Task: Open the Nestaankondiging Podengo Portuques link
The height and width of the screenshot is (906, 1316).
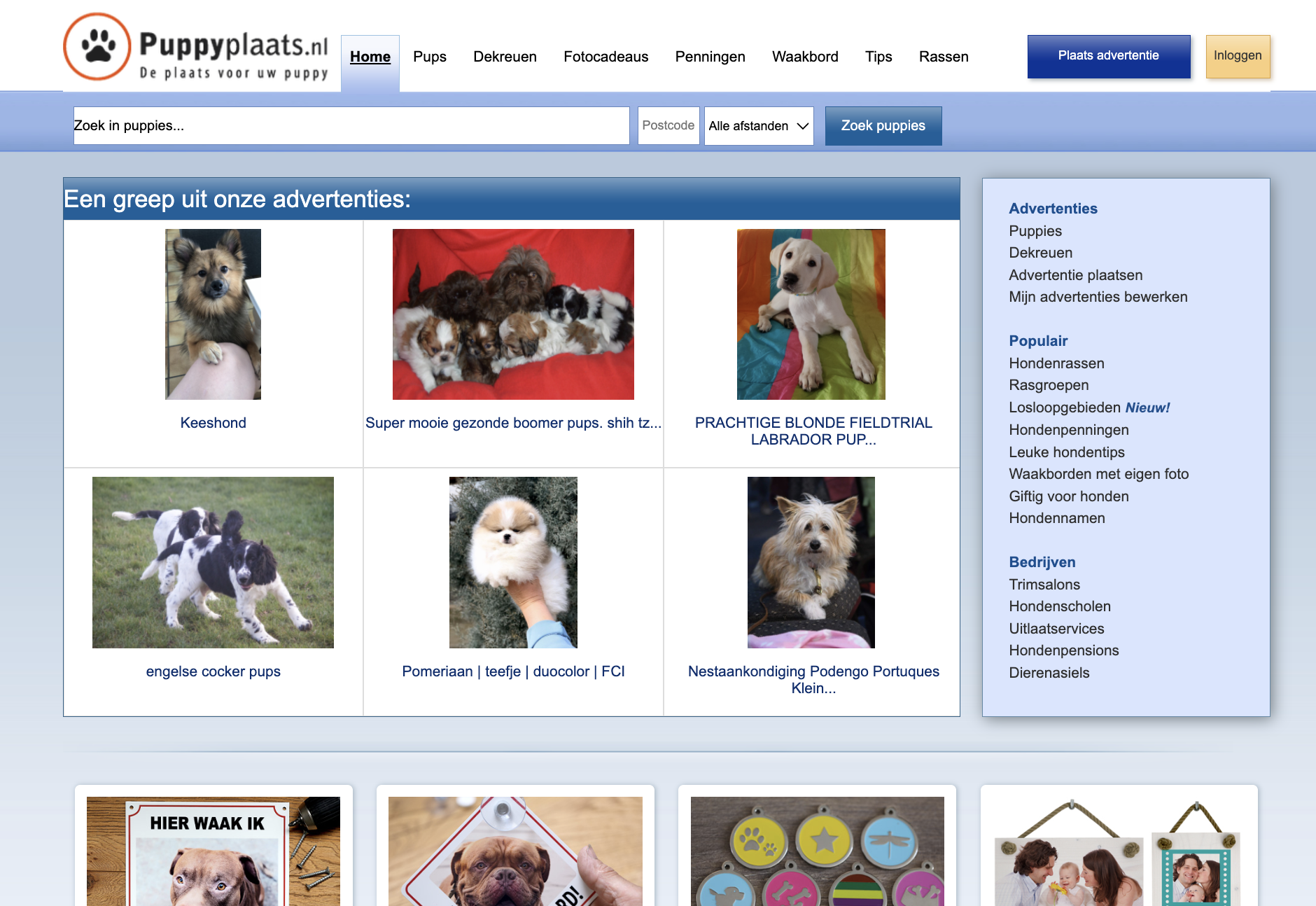Action: (x=813, y=680)
